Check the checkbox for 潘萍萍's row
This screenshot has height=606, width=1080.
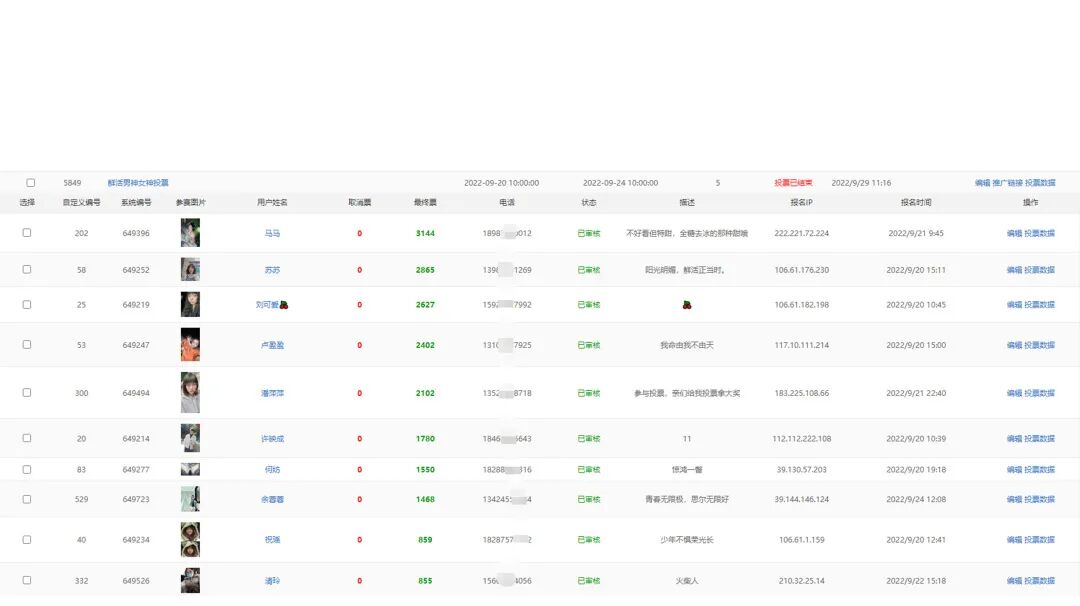[27, 392]
